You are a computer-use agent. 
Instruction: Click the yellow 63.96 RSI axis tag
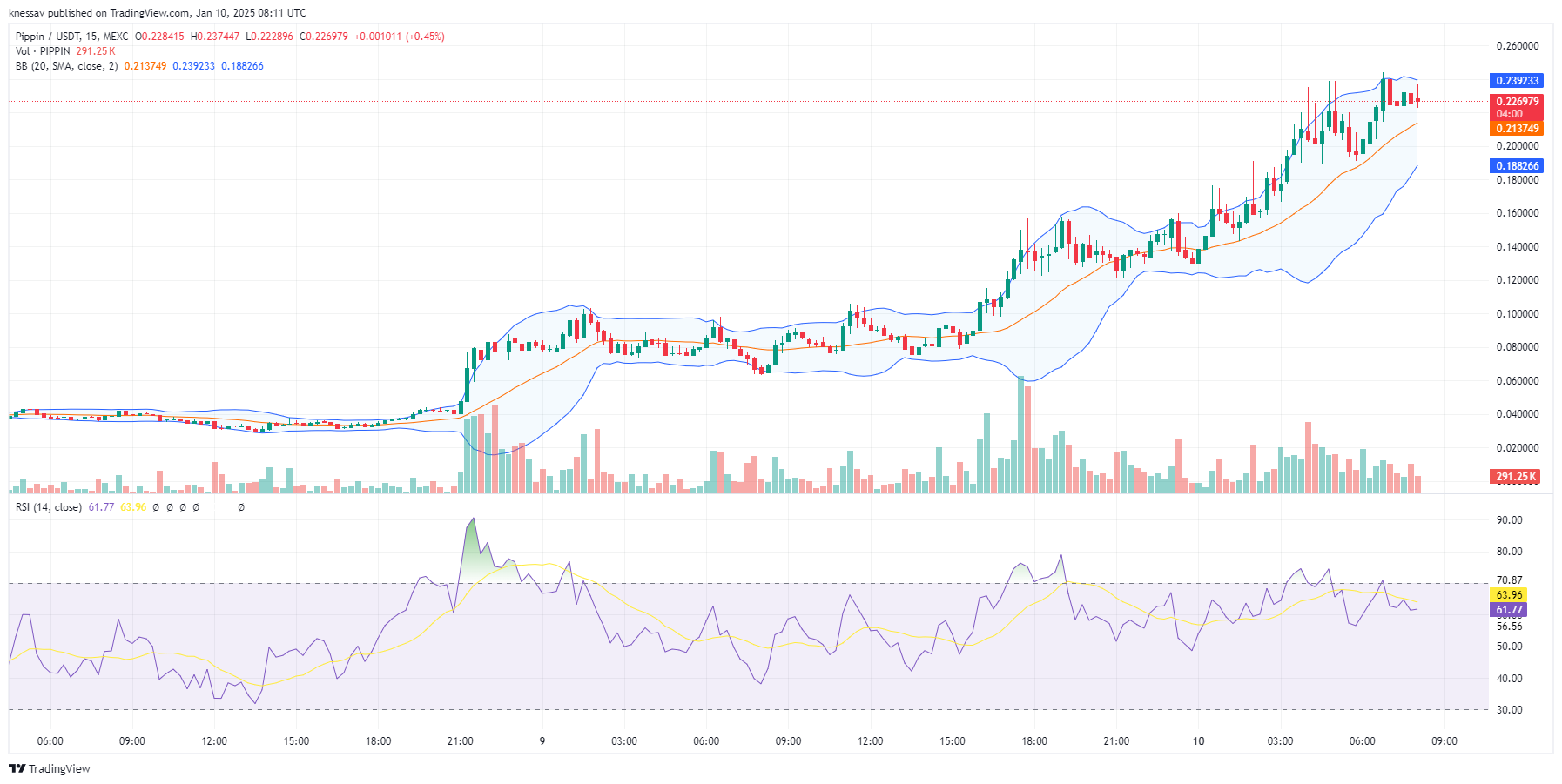click(x=1509, y=596)
